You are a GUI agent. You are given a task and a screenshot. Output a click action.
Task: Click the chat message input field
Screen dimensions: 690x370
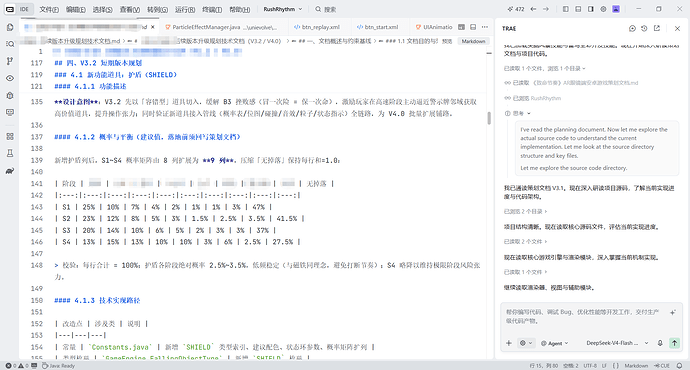coord(584,317)
